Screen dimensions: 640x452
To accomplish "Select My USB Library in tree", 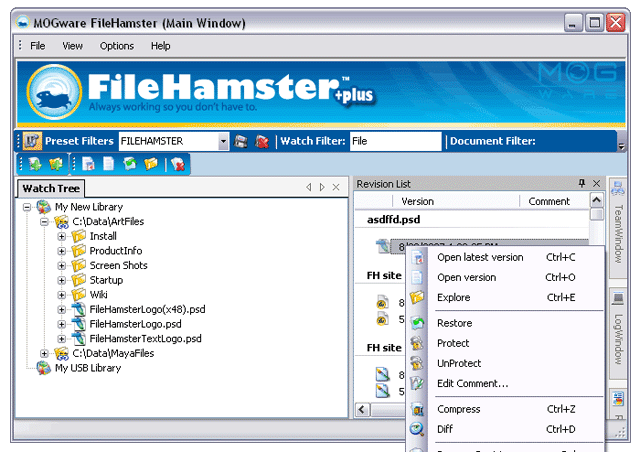I will (x=88, y=368).
